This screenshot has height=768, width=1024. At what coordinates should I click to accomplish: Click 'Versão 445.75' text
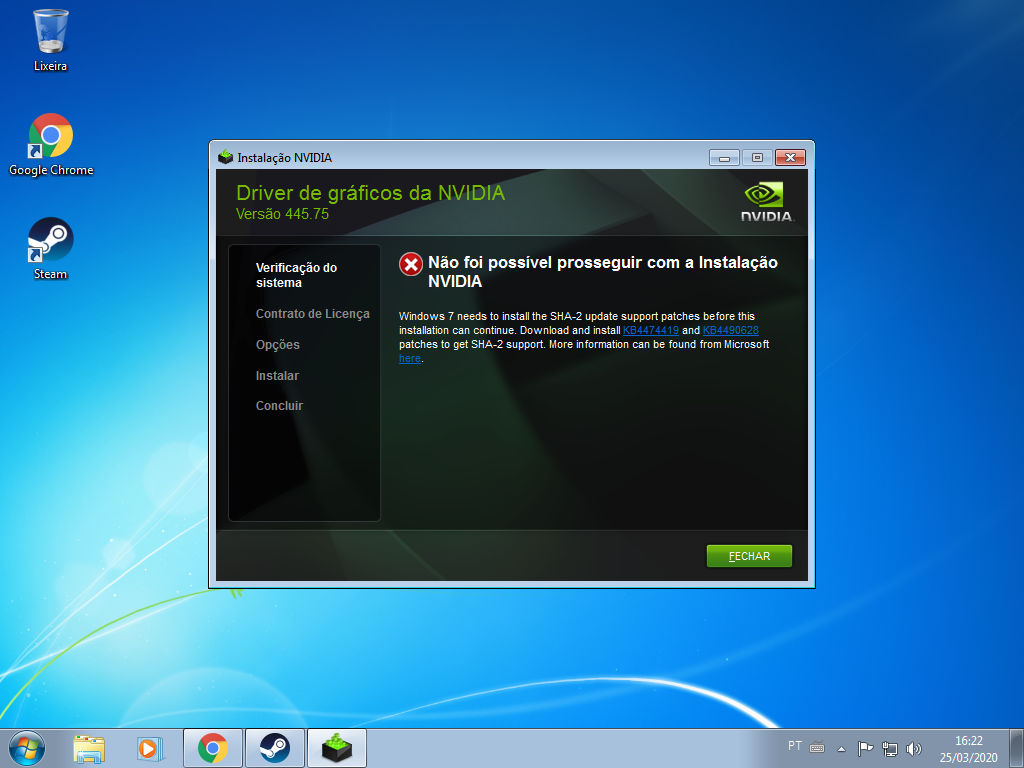(x=282, y=214)
